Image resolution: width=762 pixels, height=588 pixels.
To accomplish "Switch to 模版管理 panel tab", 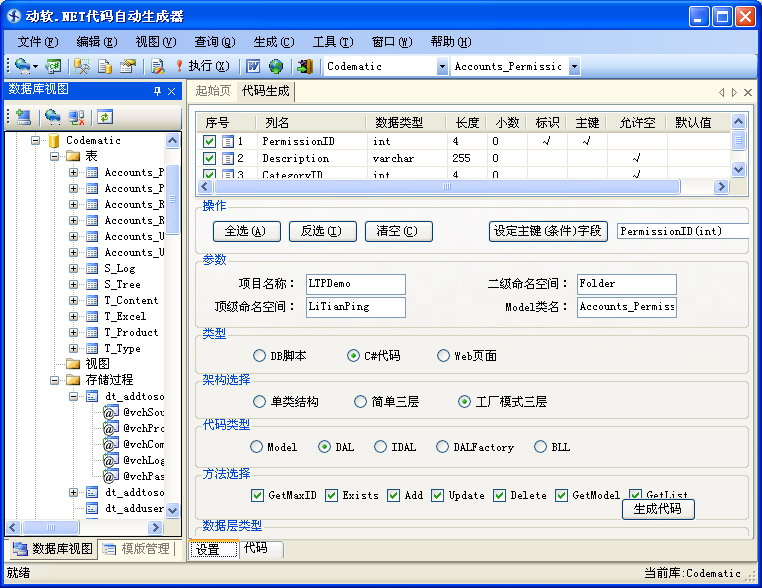I will click(138, 549).
